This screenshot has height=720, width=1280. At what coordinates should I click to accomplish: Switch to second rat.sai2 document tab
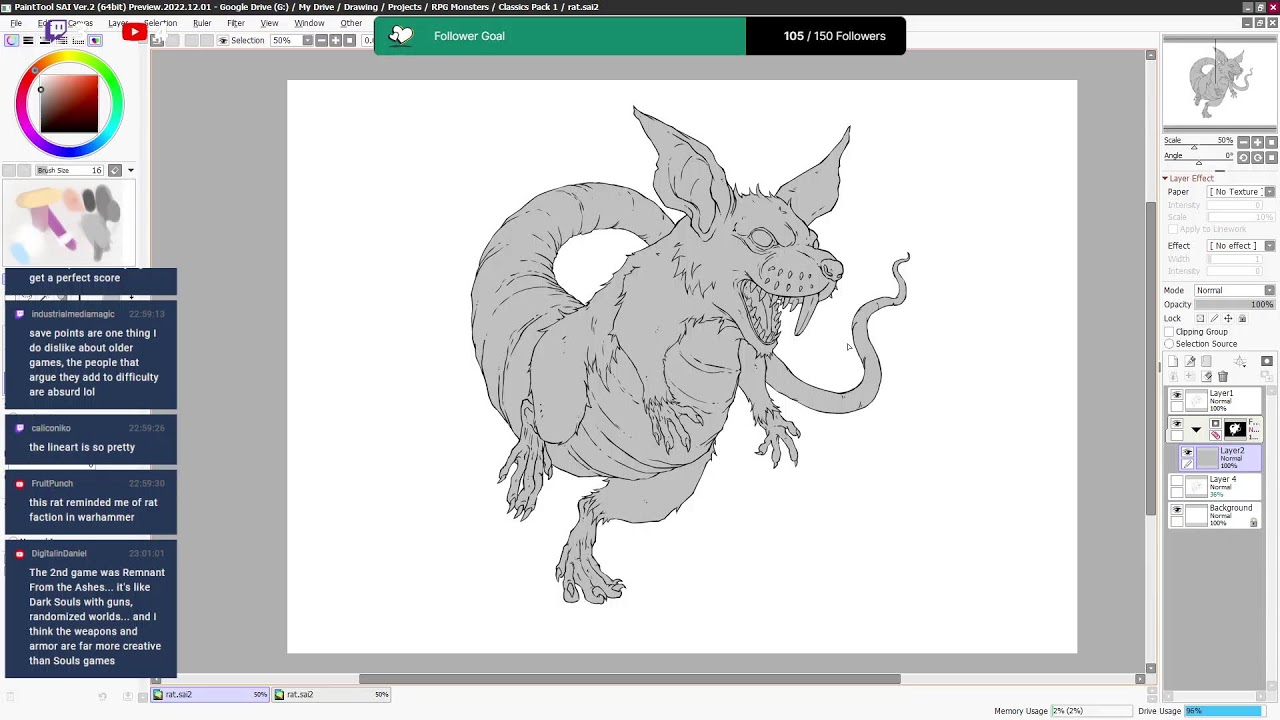333,694
